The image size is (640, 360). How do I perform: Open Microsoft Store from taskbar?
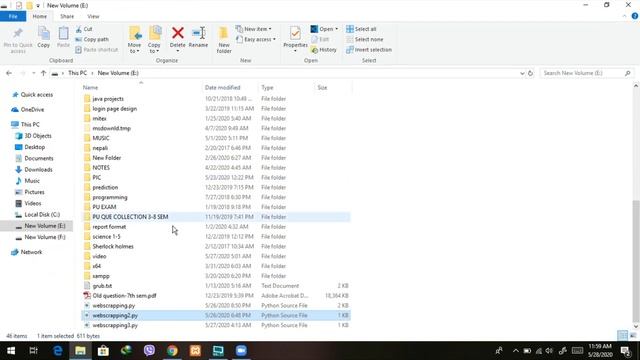click(103, 351)
